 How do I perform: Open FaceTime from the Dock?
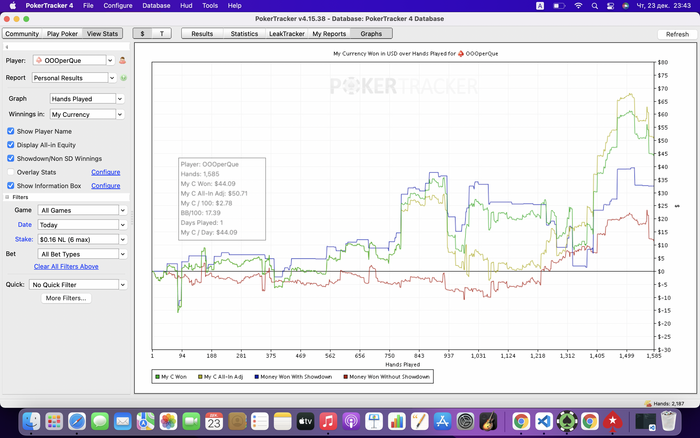(191, 421)
